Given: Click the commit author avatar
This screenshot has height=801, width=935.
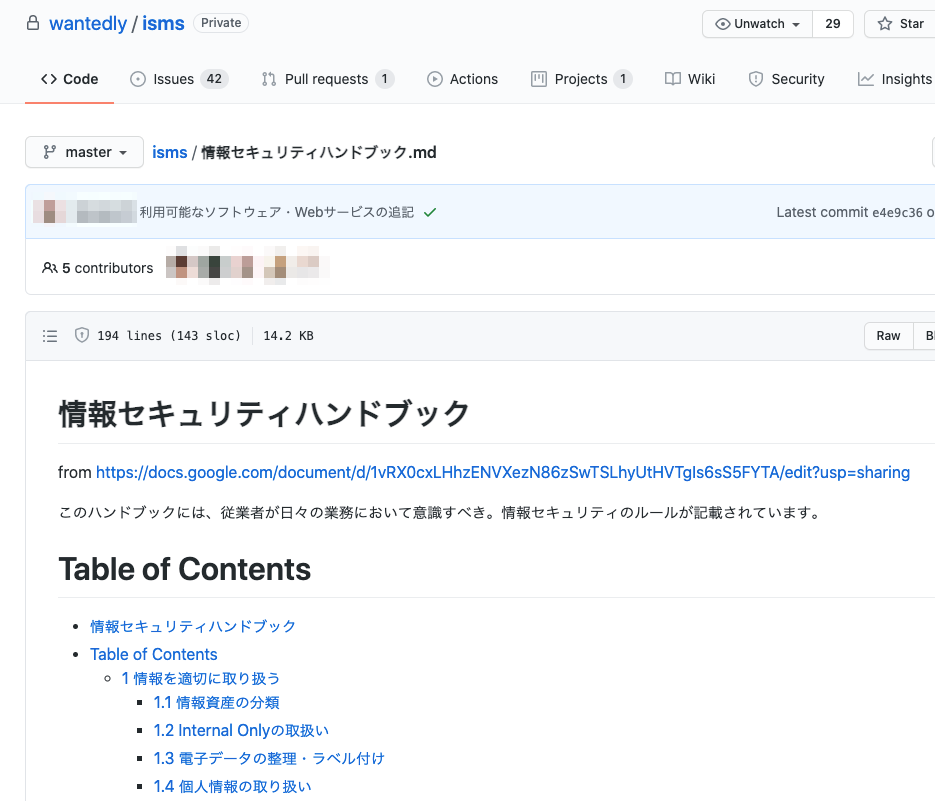Looking at the screenshot, I should [x=48, y=212].
